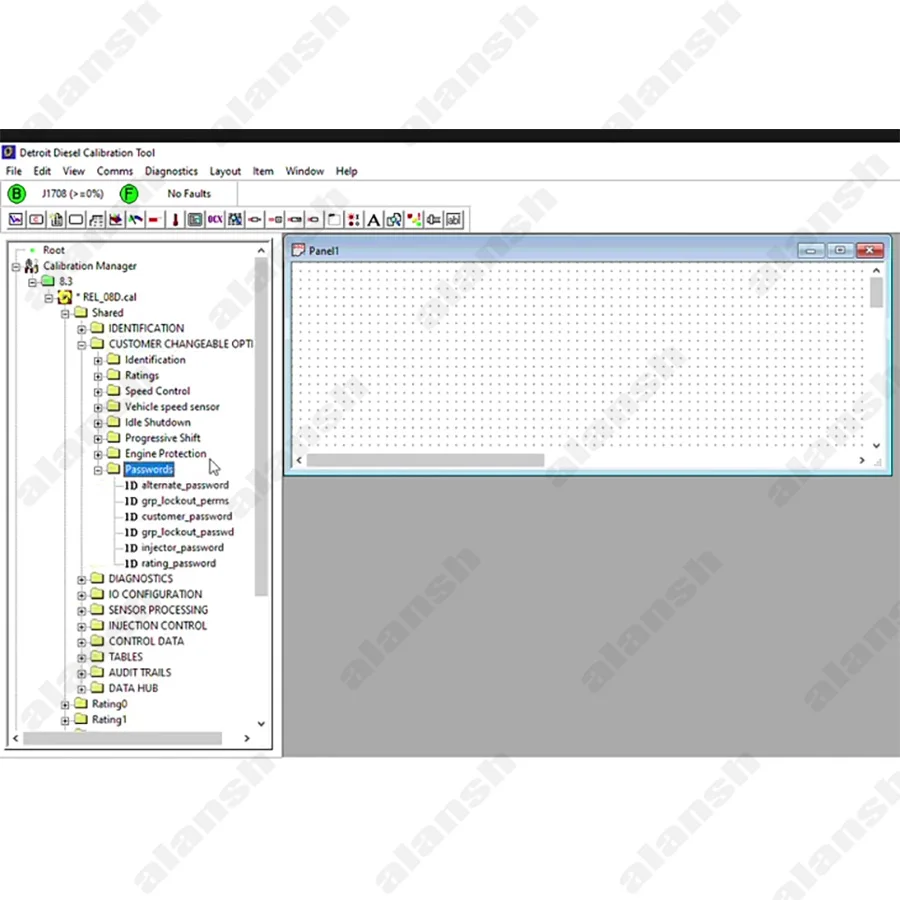Click the tree panel vertical scrollbar thumb
The height and width of the screenshot is (900, 900).
(x=261, y=427)
